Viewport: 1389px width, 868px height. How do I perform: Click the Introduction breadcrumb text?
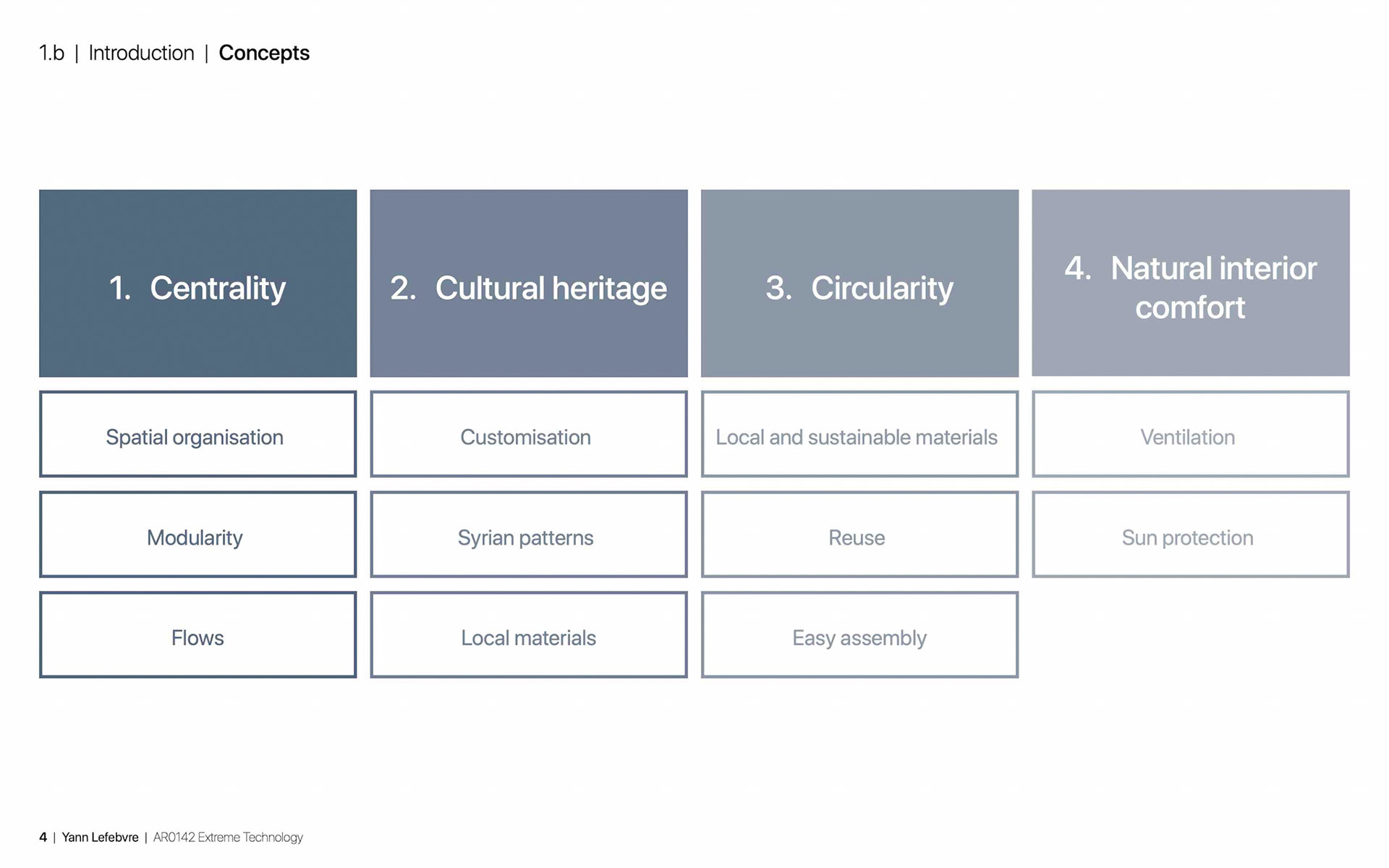pyautogui.click(x=141, y=54)
